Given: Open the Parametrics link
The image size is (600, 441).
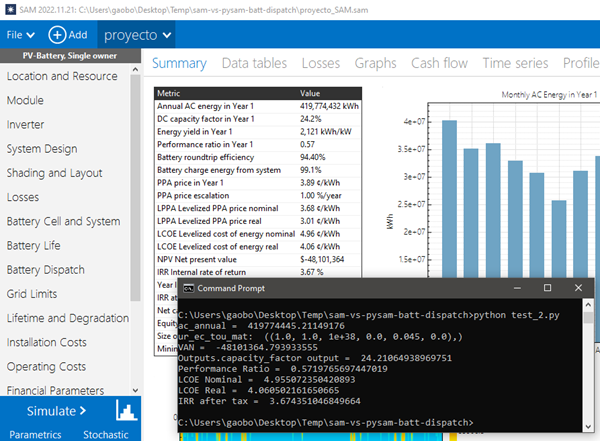Looking at the screenshot, I should coord(34,435).
